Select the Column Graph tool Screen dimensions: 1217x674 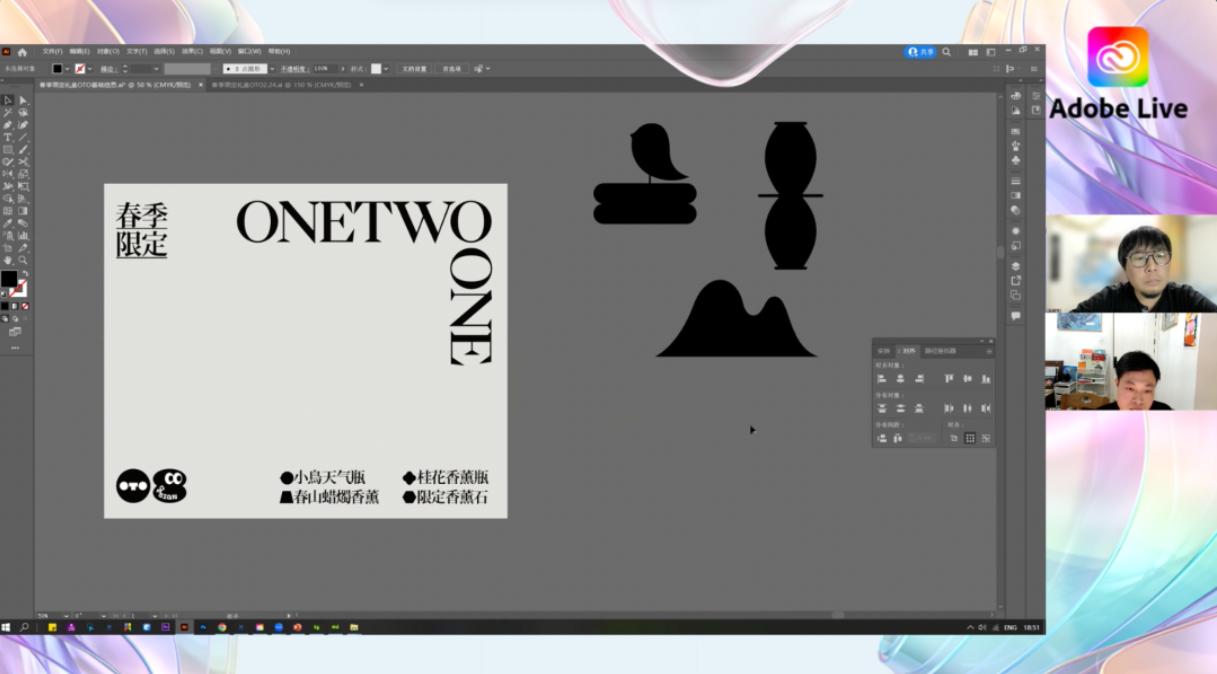pos(23,235)
